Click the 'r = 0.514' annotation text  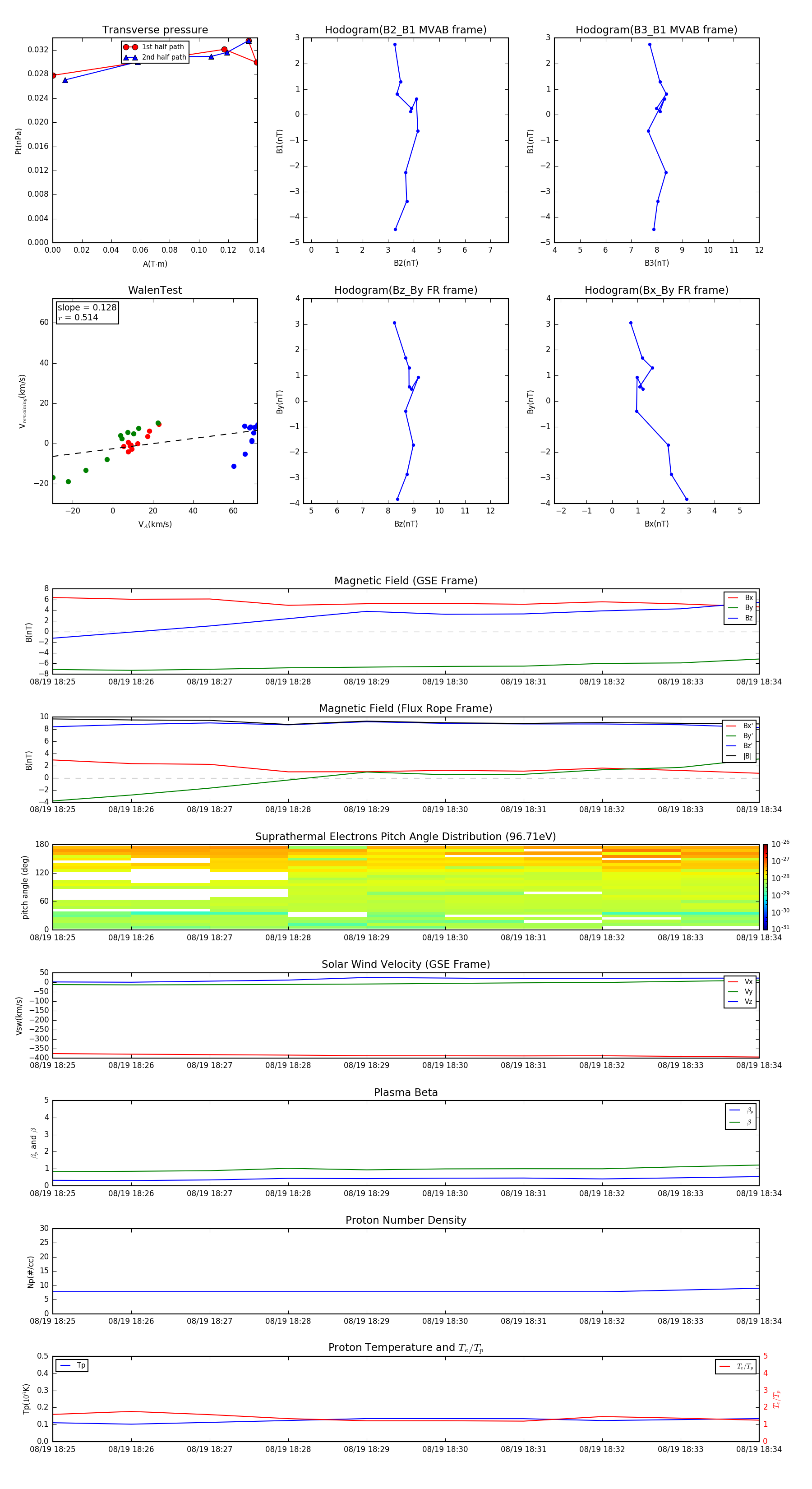tap(78, 317)
